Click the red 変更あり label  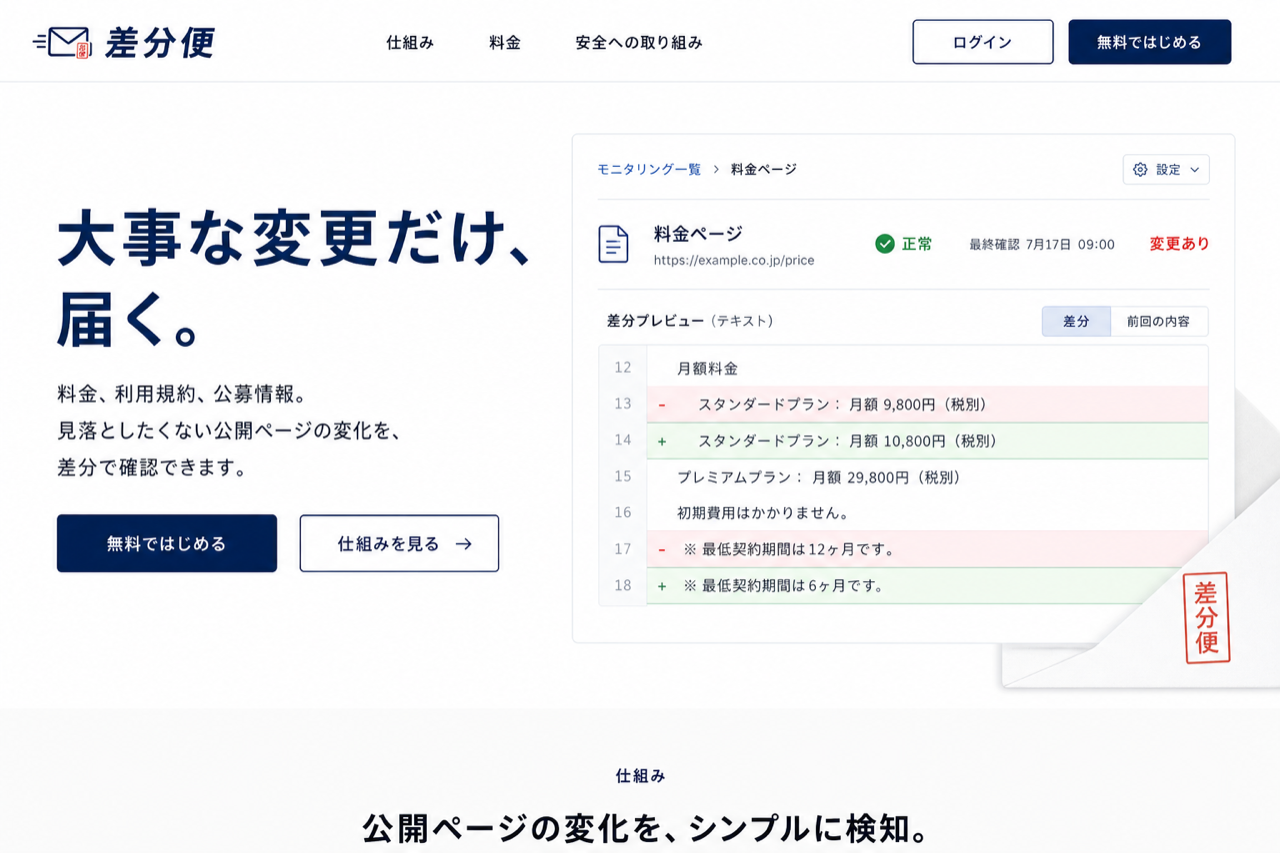point(1179,243)
